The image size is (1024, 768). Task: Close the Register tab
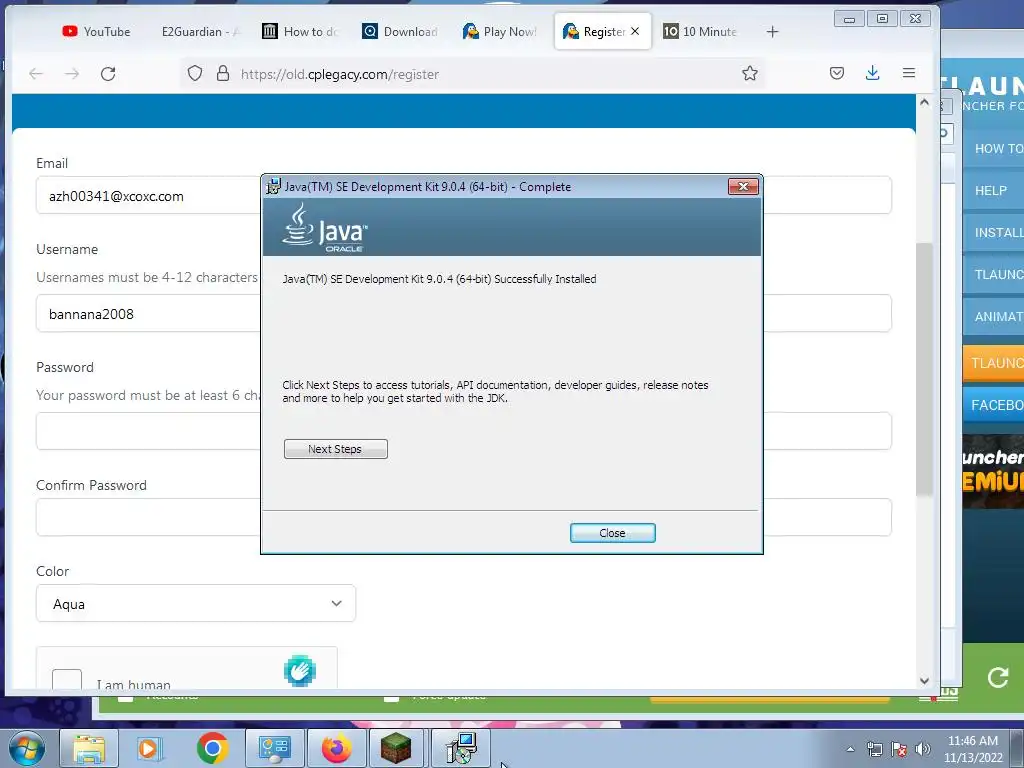pyautogui.click(x=635, y=31)
